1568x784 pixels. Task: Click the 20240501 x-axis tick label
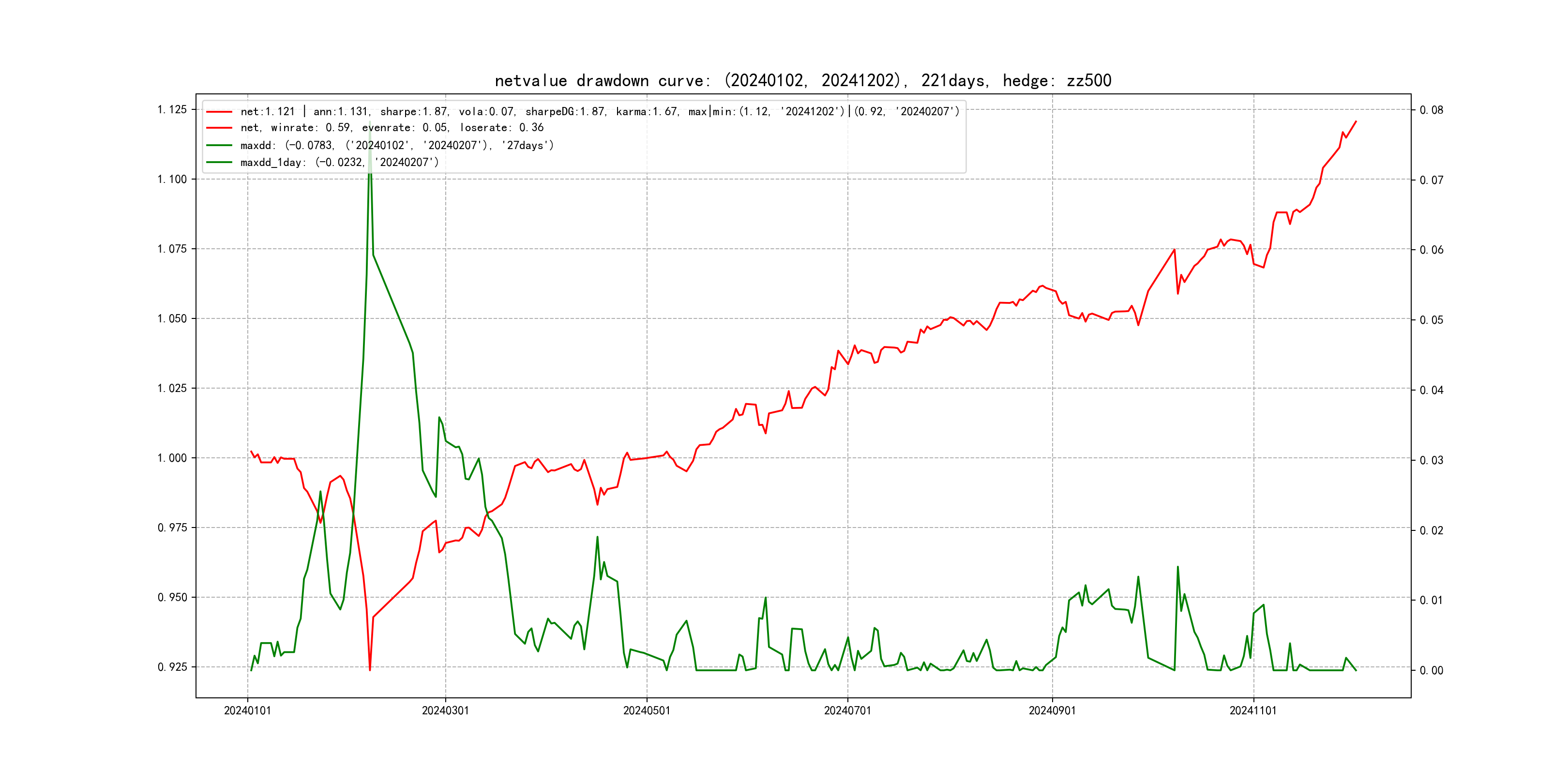[647, 710]
